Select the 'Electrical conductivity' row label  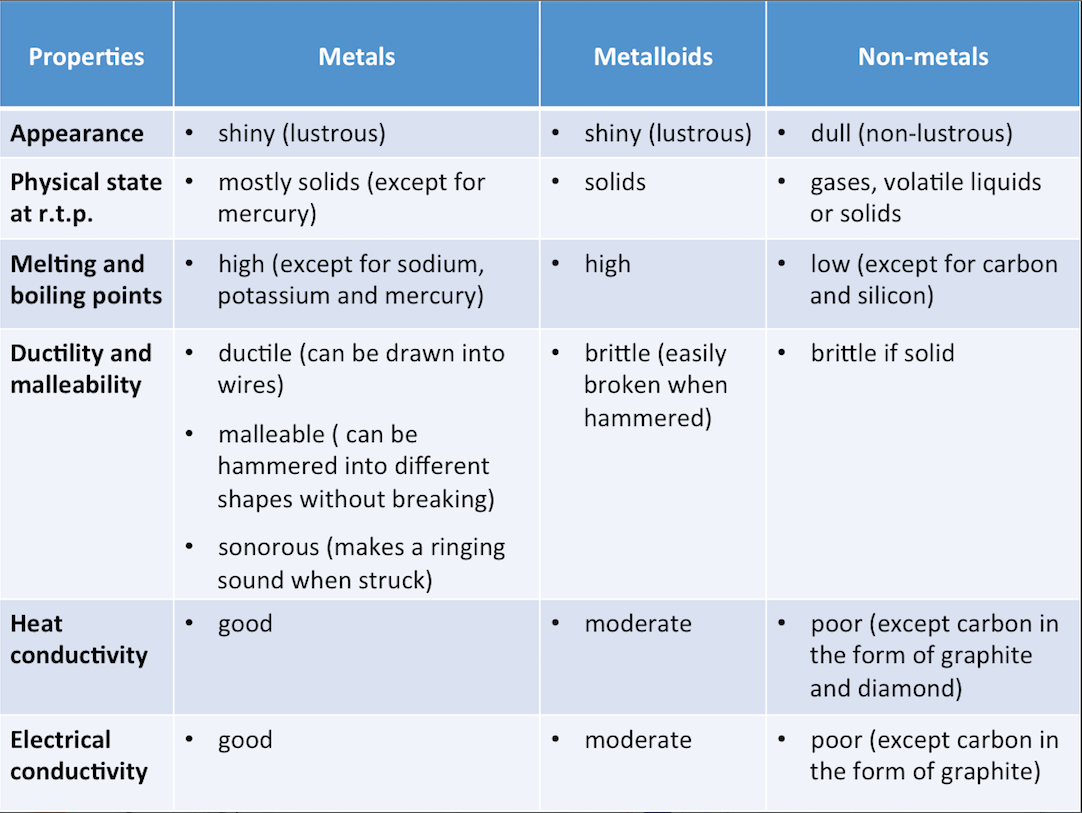click(x=79, y=755)
